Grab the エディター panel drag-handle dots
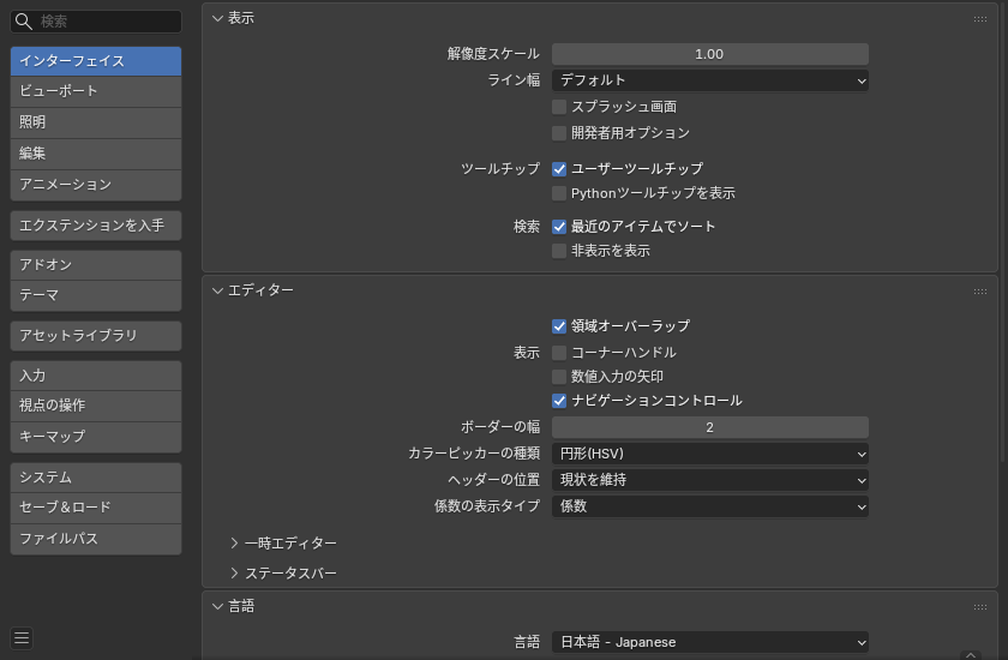This screenshot has width=1008, height=660. click(x=980, y=291)
